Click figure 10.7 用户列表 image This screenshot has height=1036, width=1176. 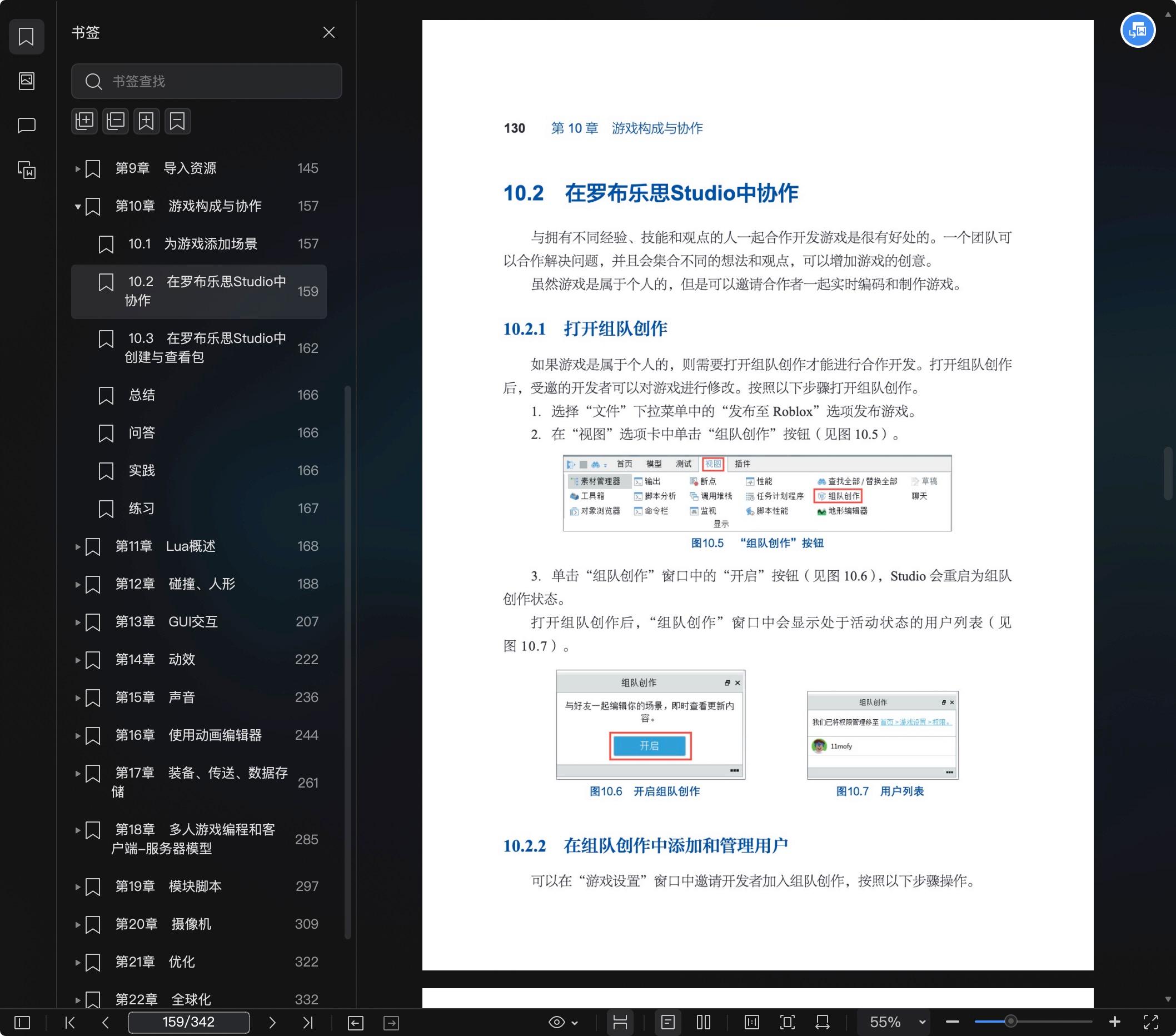[882, 736]
